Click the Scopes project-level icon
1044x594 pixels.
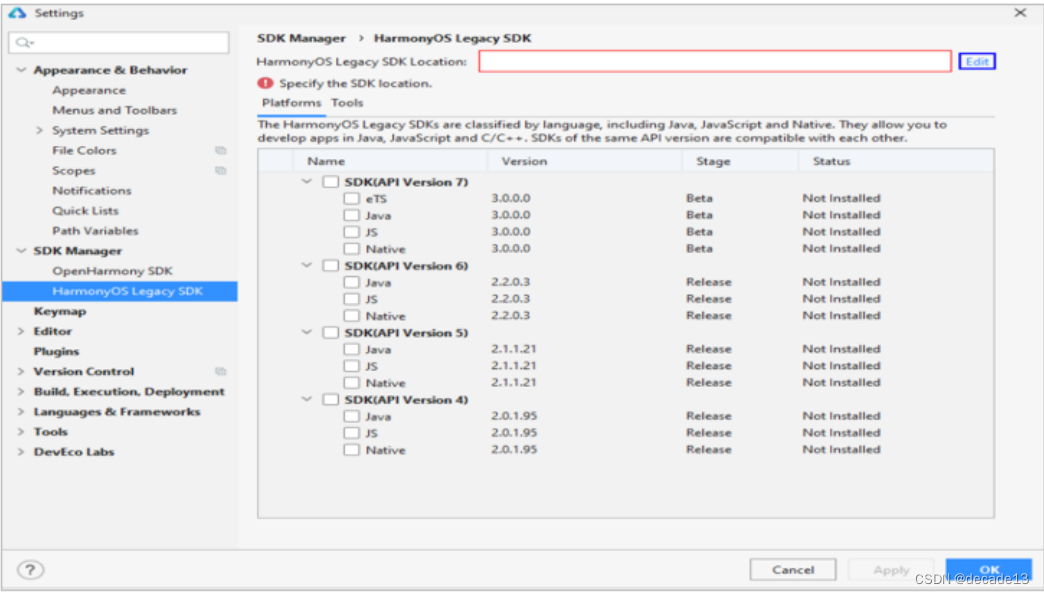click(220, 170)
